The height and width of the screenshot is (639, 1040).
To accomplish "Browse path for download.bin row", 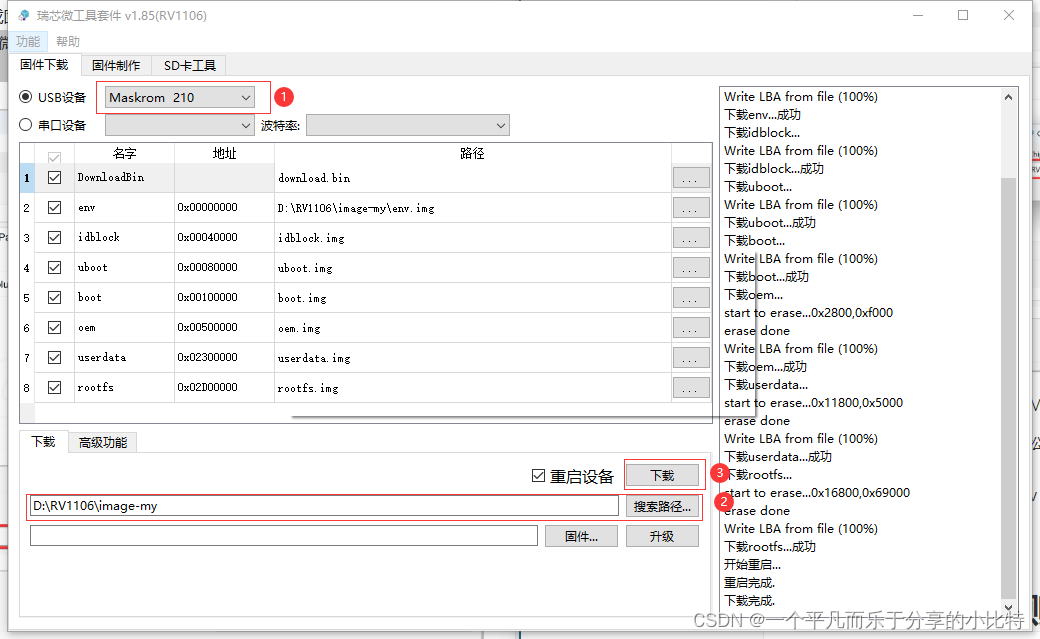I will 690,178.
